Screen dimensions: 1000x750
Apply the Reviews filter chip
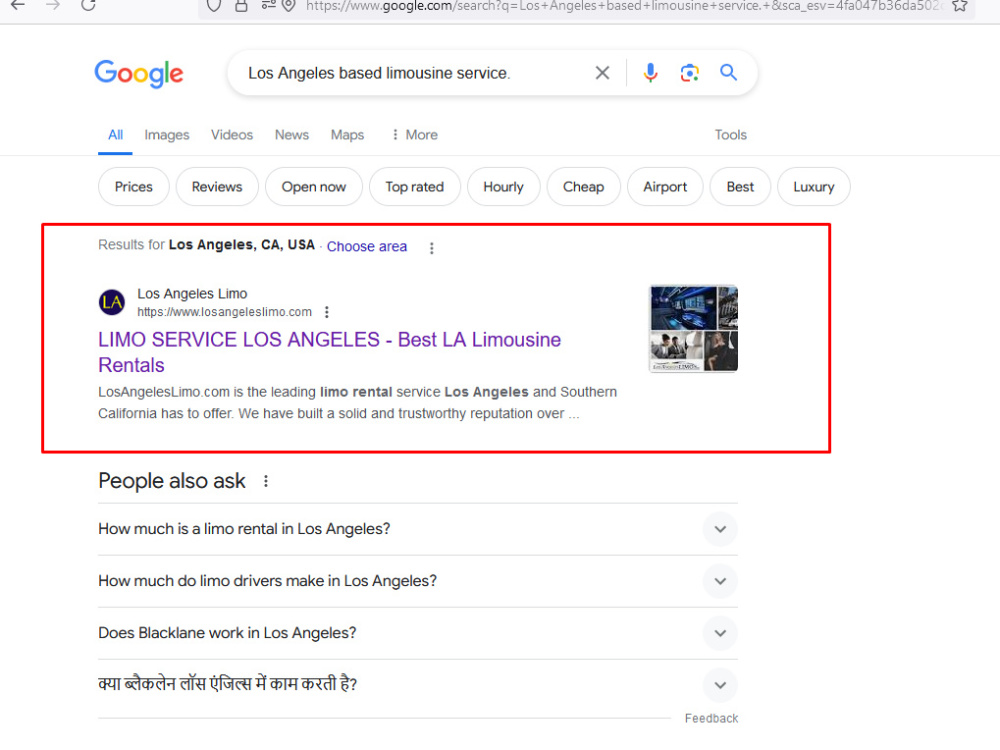(x=217, y=187)
